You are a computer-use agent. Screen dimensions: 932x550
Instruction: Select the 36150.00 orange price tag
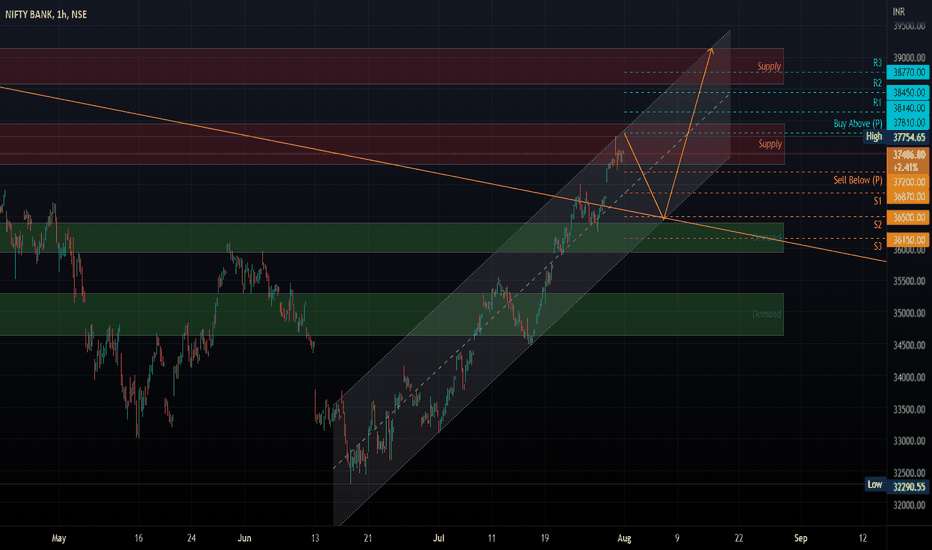pyautogui.click(x=908, y=240)
